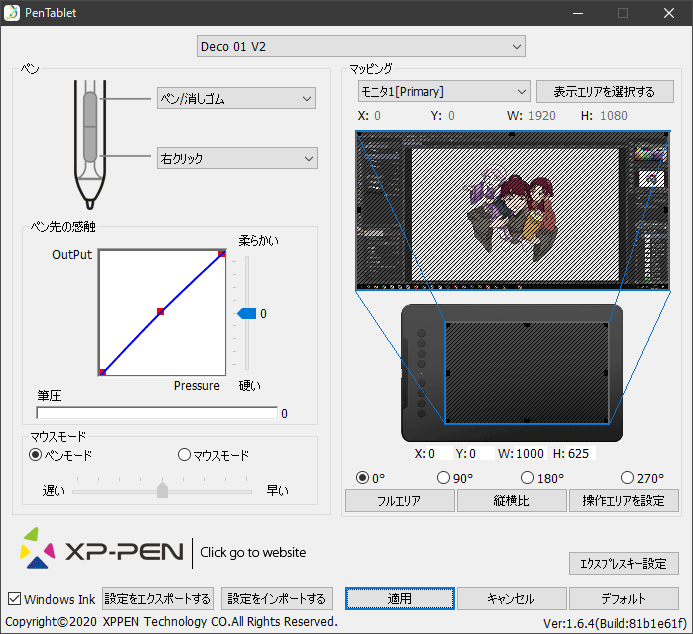
Task: Click the tablet active area preview
Action: coord(527,373)
